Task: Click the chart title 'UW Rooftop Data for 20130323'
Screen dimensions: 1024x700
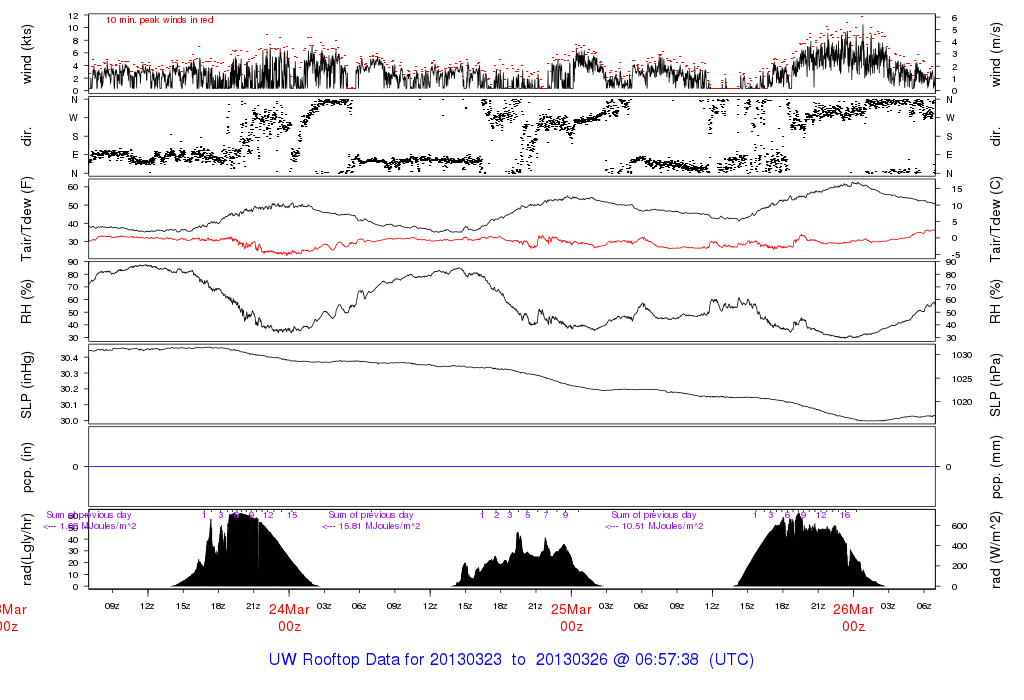Action: pos(385,660)
